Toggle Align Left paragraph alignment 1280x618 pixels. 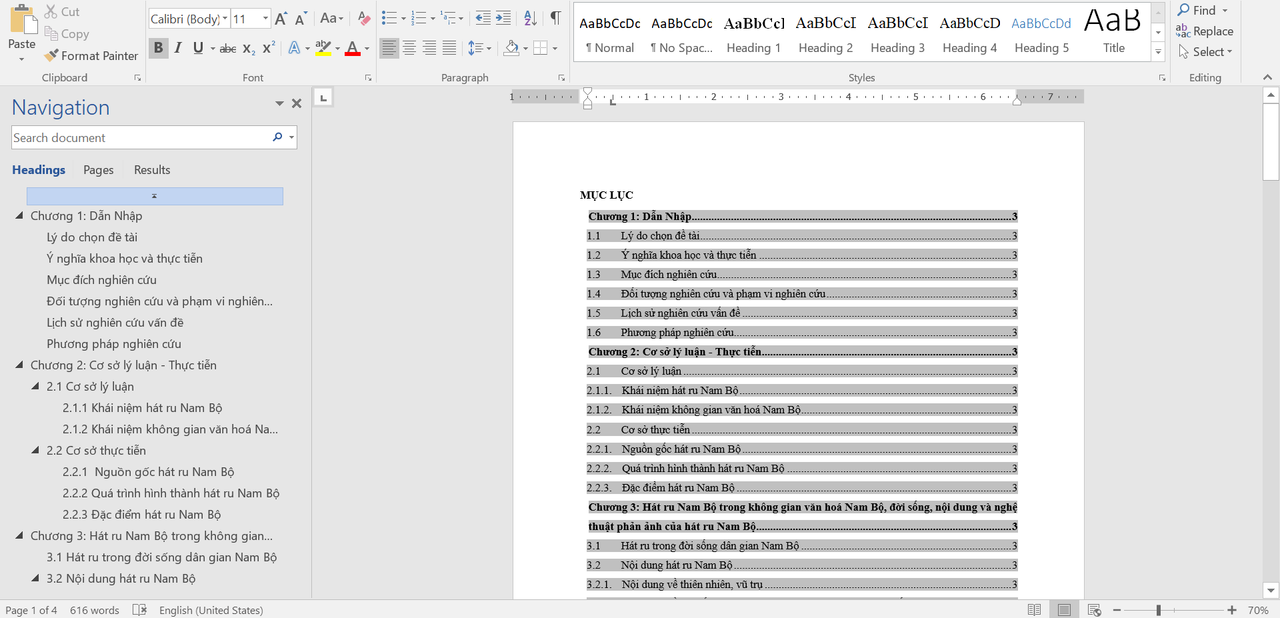click(x=389, y=48)
